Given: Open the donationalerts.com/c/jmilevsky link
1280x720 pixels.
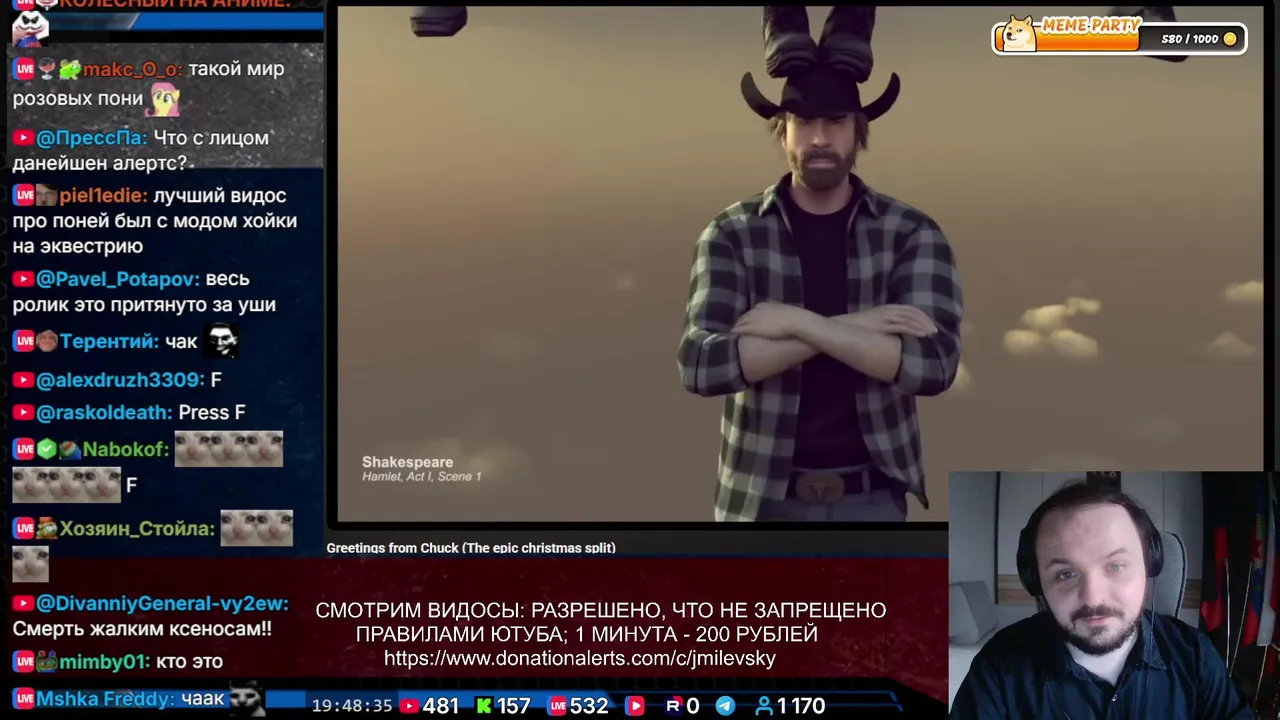Looking at the screenshot, I should tap(580, 658).
